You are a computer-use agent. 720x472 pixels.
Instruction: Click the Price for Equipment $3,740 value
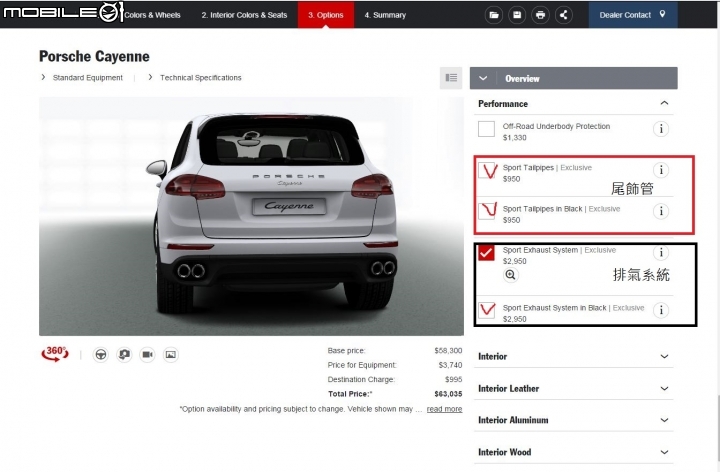[x=450, y=365]
